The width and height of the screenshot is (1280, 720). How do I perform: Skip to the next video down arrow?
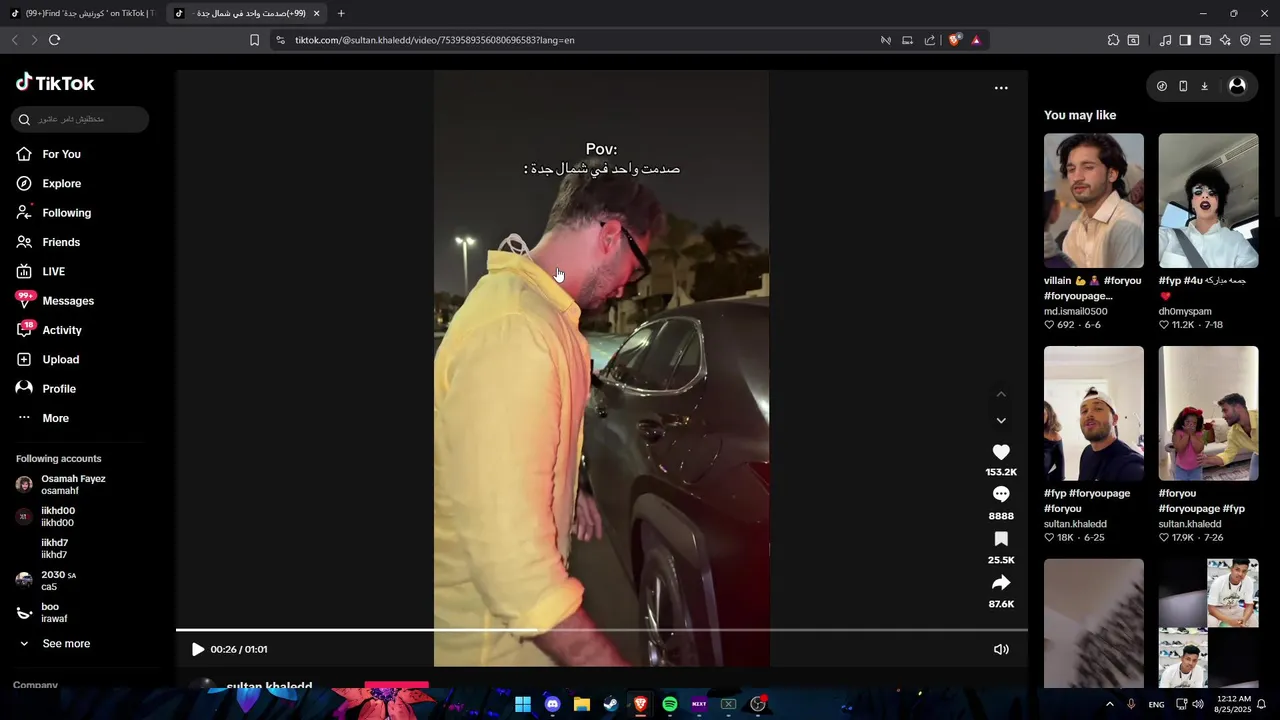pos(1001,420)
